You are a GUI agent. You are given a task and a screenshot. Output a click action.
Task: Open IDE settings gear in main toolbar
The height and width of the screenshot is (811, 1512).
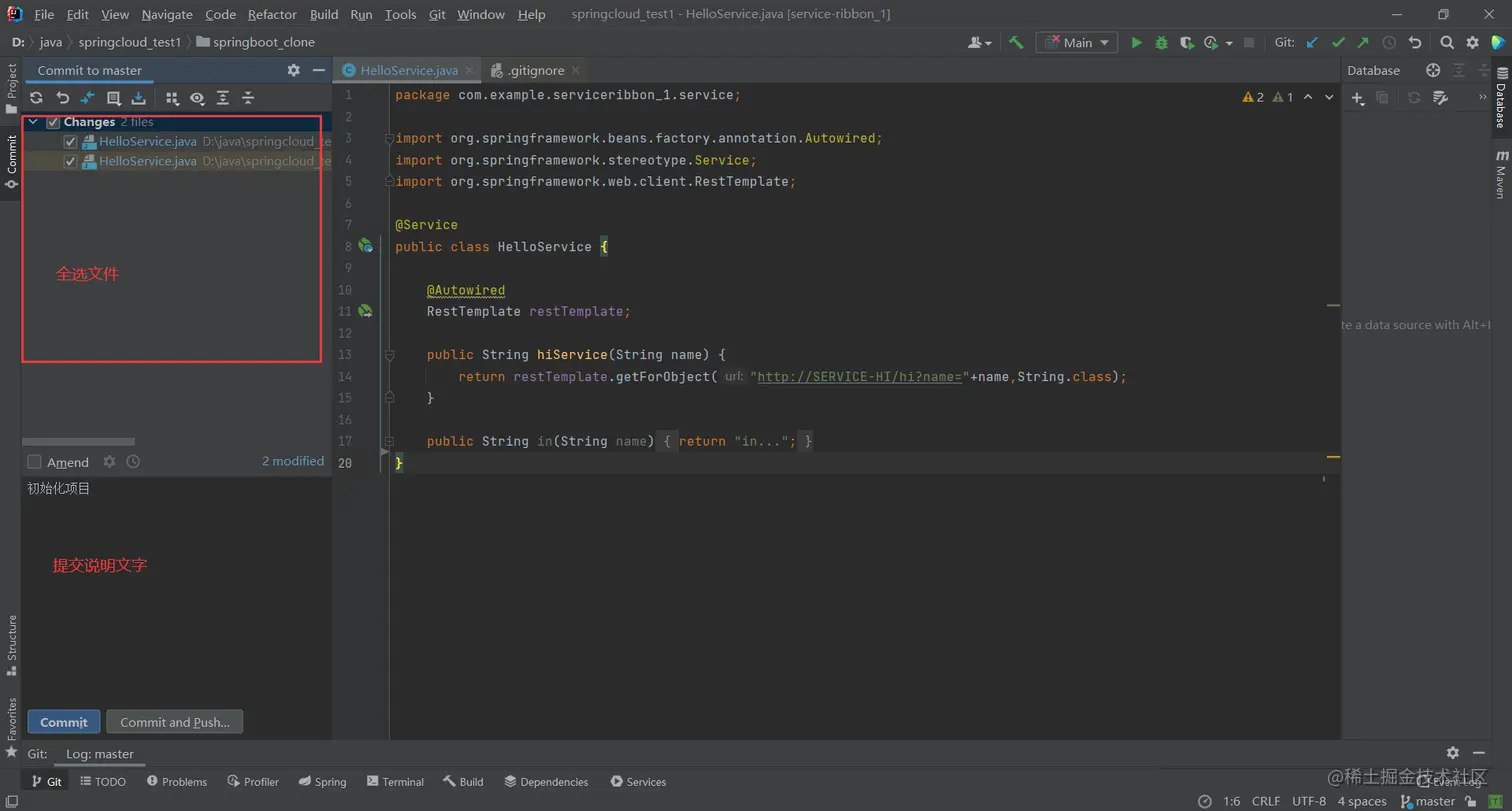[x=1472, y=42]
